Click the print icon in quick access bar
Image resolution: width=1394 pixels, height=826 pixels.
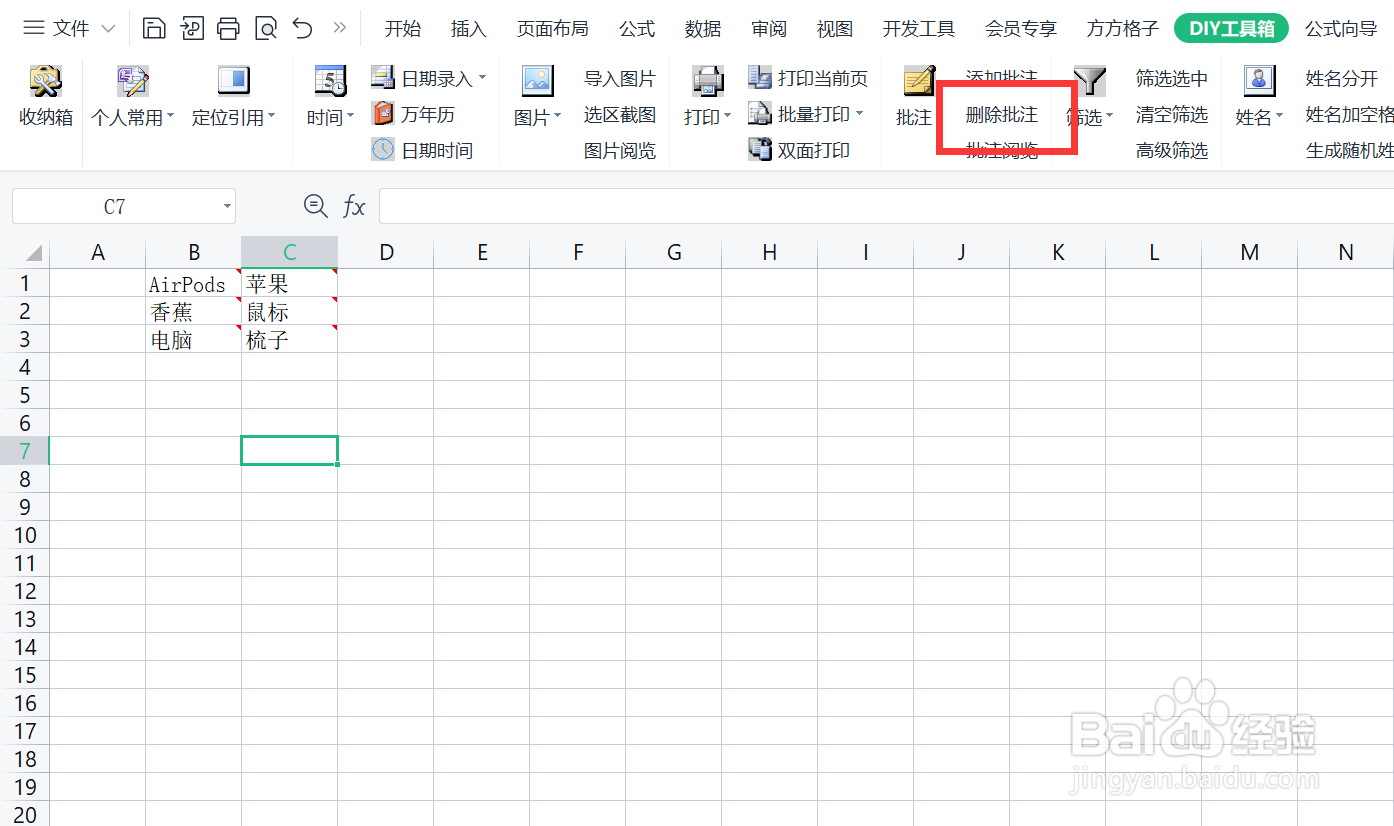point(228,28)
